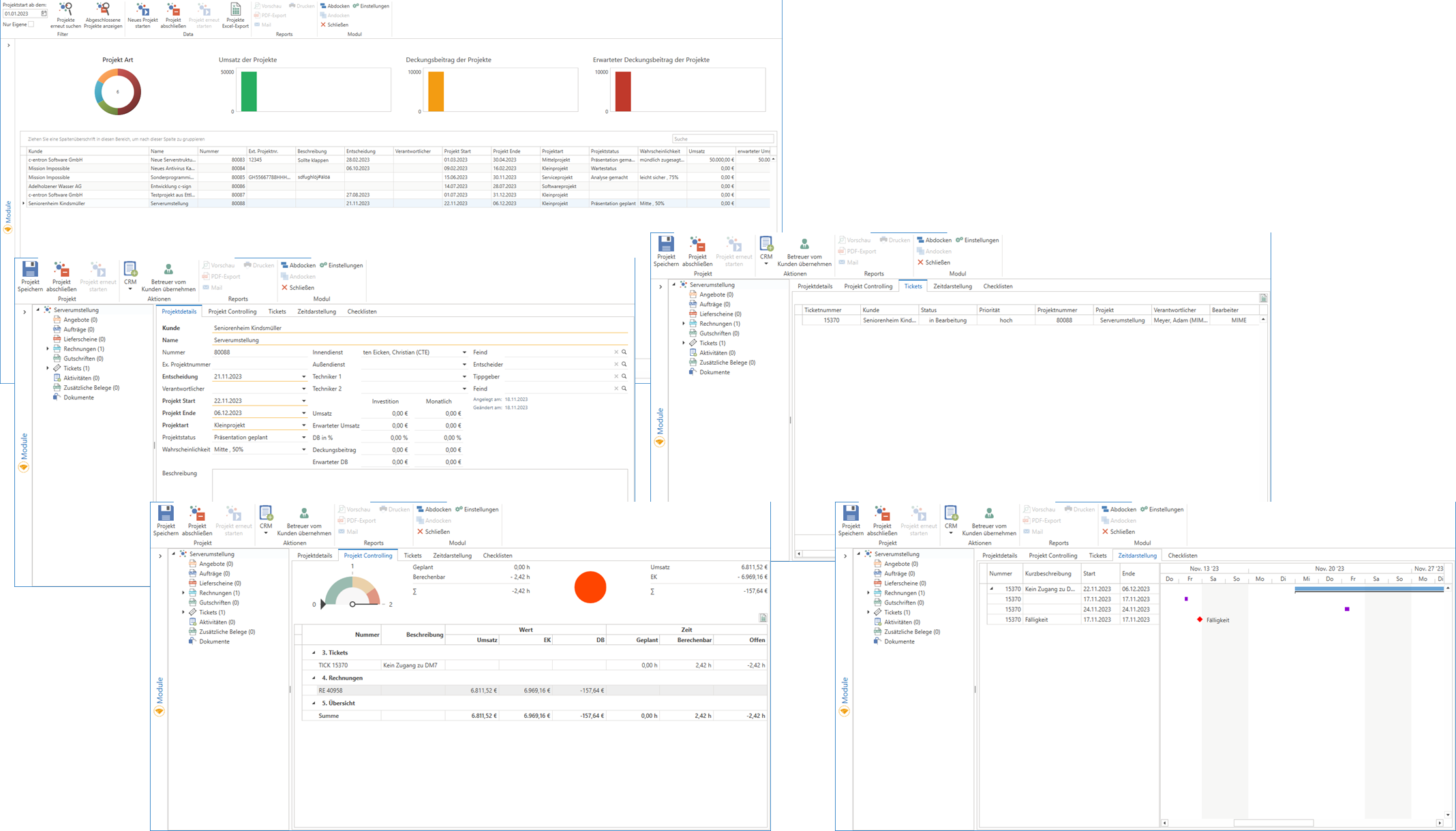Click into the Suche field above the project list
The width and height of the screenshot is (1456, 831).
pyautogui.click(x=722, y=139)
